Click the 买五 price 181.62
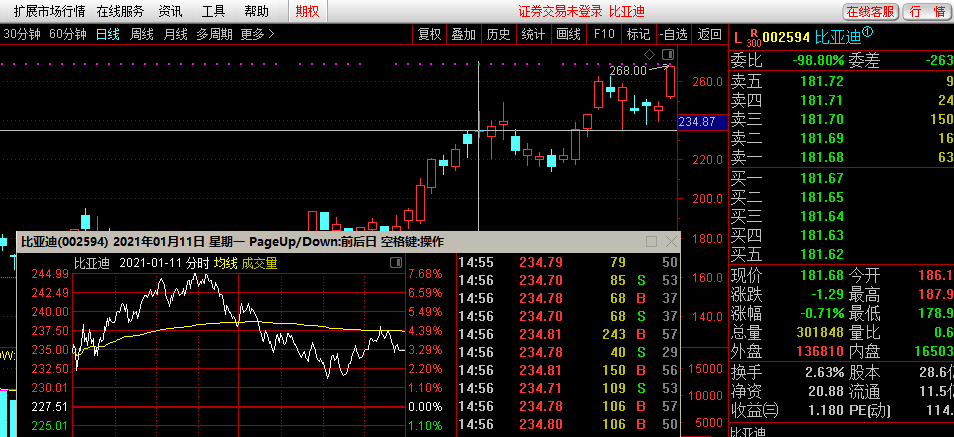This screenshot has width=954, height=437. coord(822,253)
